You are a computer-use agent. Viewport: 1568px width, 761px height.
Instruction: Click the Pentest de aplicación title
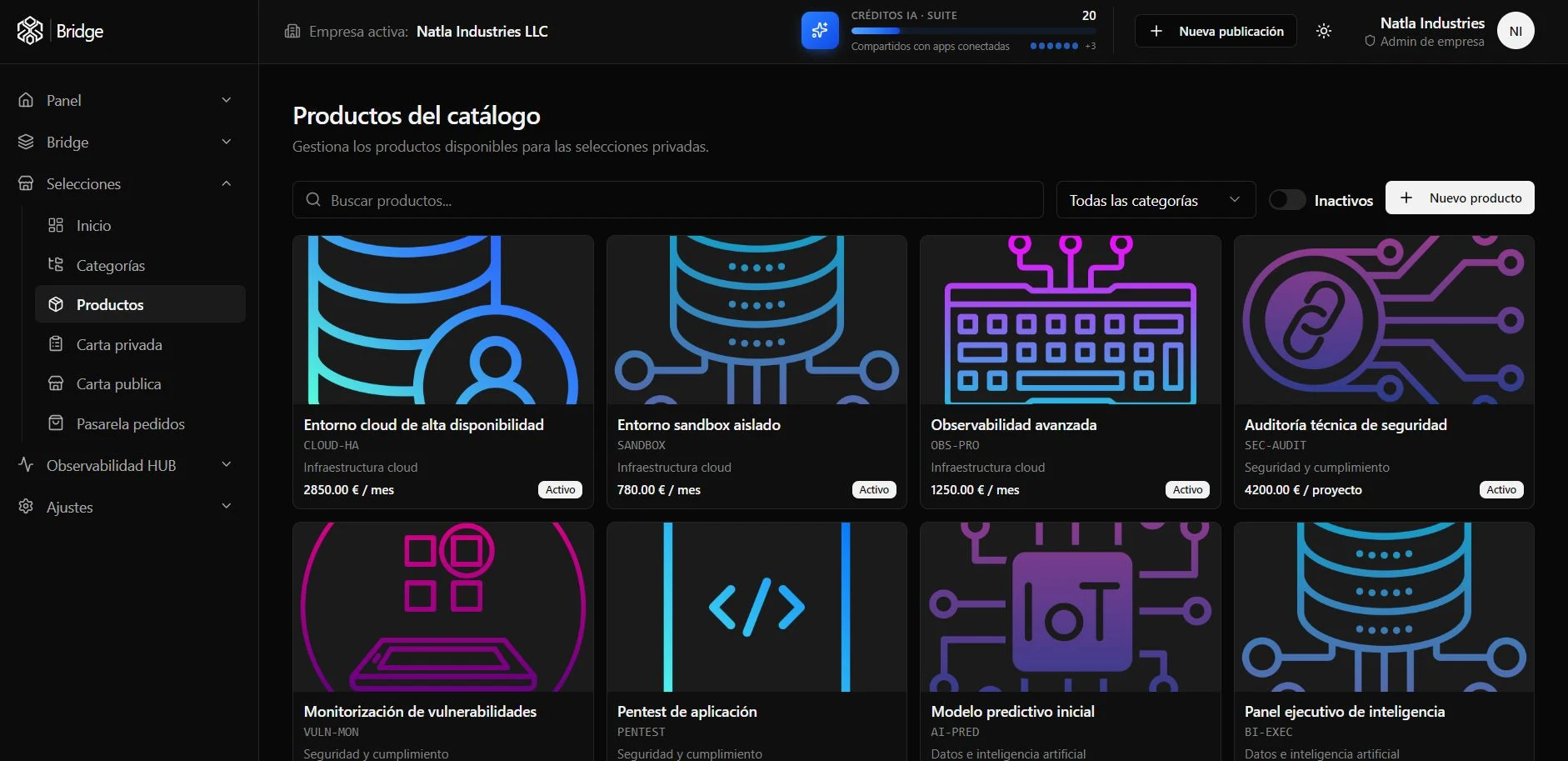tap(687, 712)
